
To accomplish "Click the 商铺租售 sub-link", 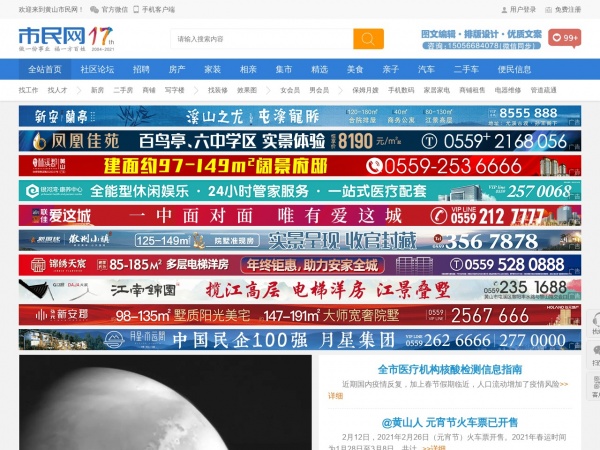I will click(472, 90).
